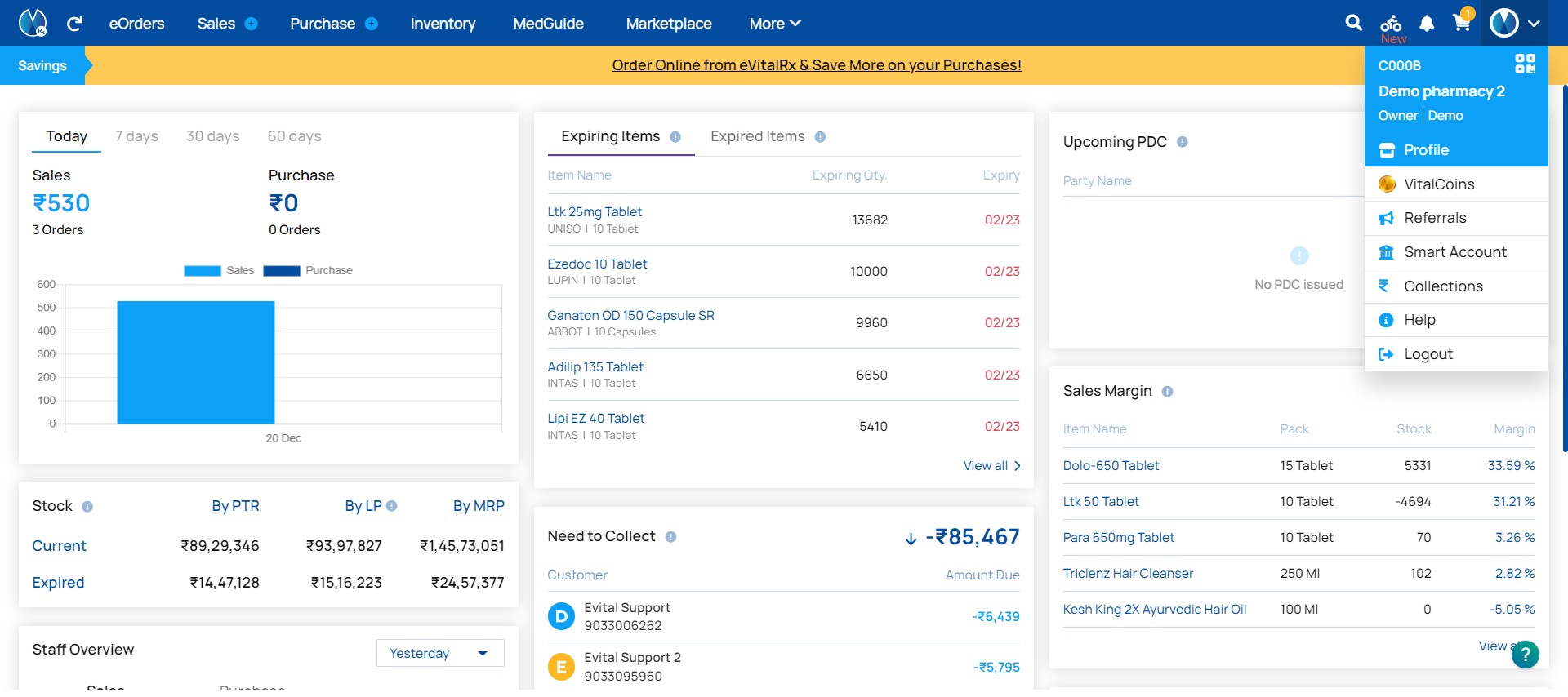
Task: Switch to 30 days tab
Action: [212, 136]
